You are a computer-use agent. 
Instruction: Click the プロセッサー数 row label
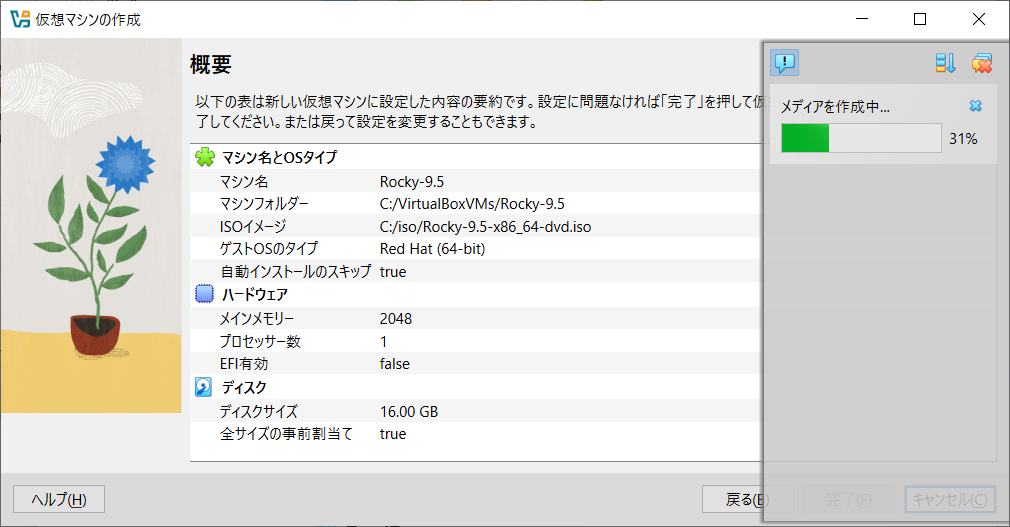pyautogui.click(x=260, y=341)
